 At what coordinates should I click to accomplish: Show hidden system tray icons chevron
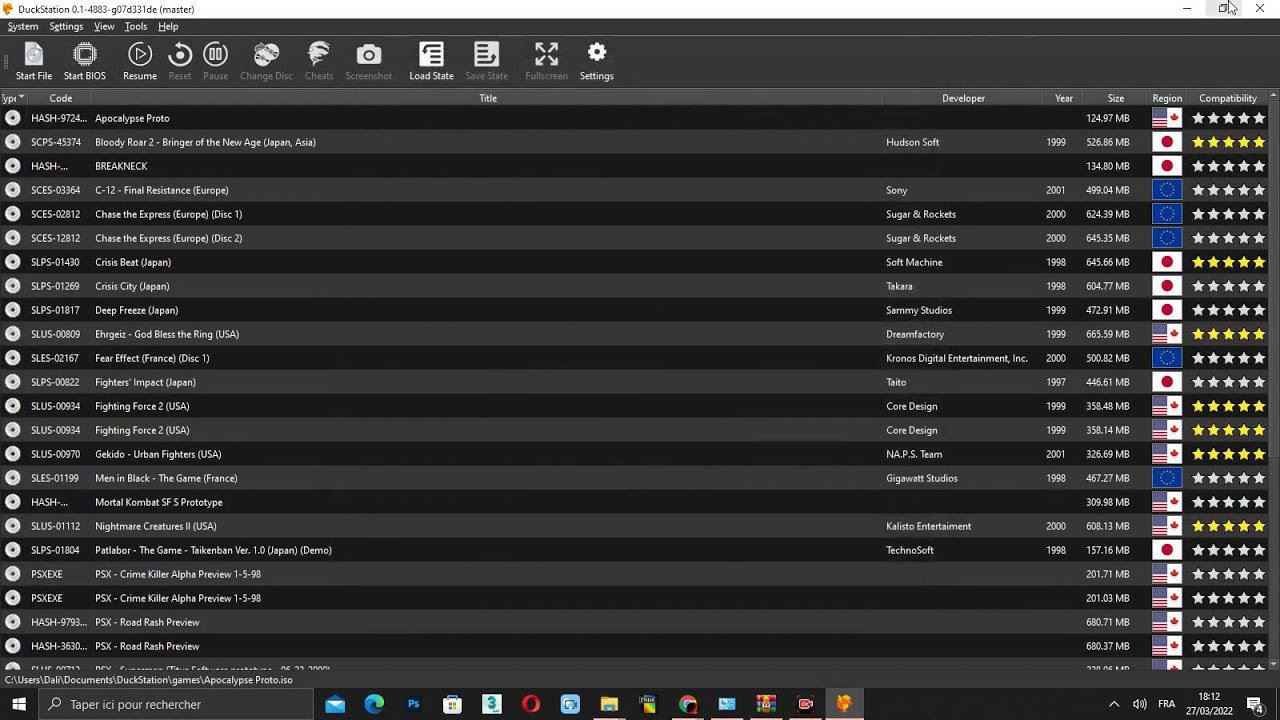1114,704
